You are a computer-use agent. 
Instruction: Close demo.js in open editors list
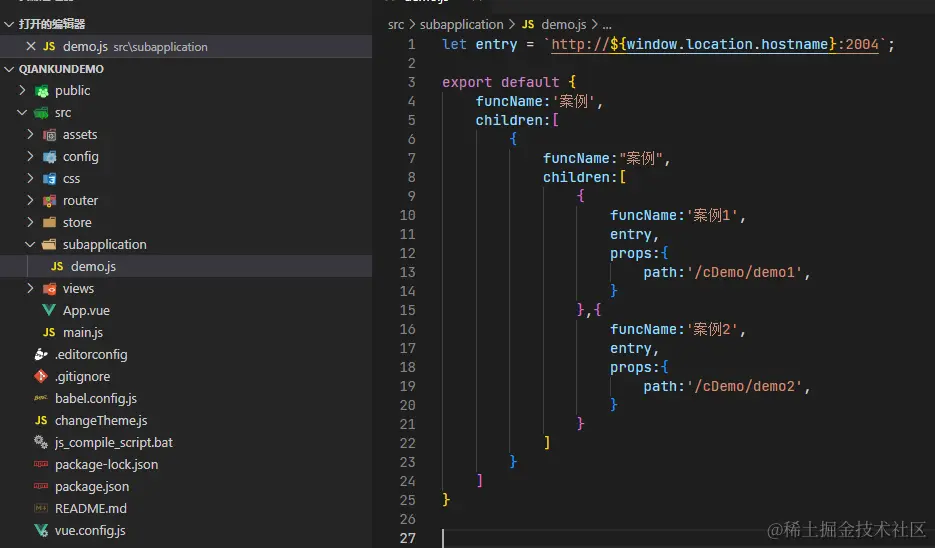(31, 47)
